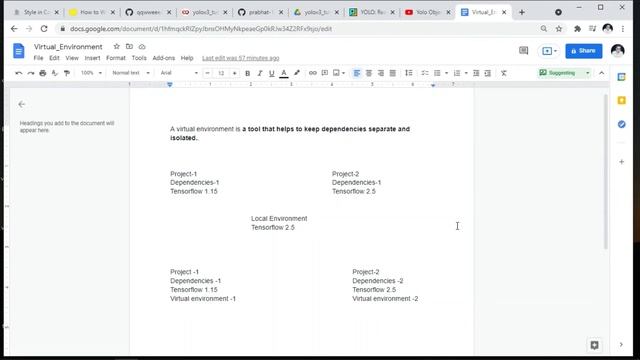Open the Explore button

click(x=594, y=345)
